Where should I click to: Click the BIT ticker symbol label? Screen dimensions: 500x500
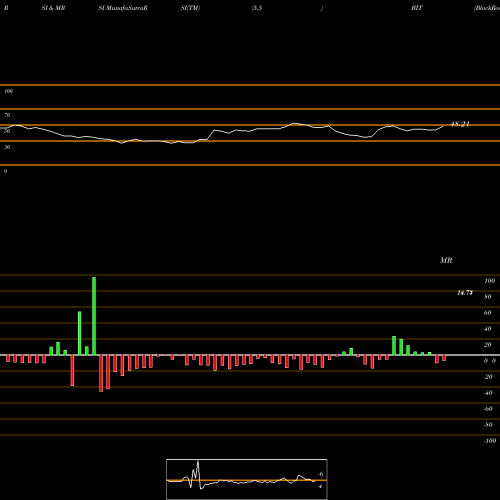pos(417,8)
